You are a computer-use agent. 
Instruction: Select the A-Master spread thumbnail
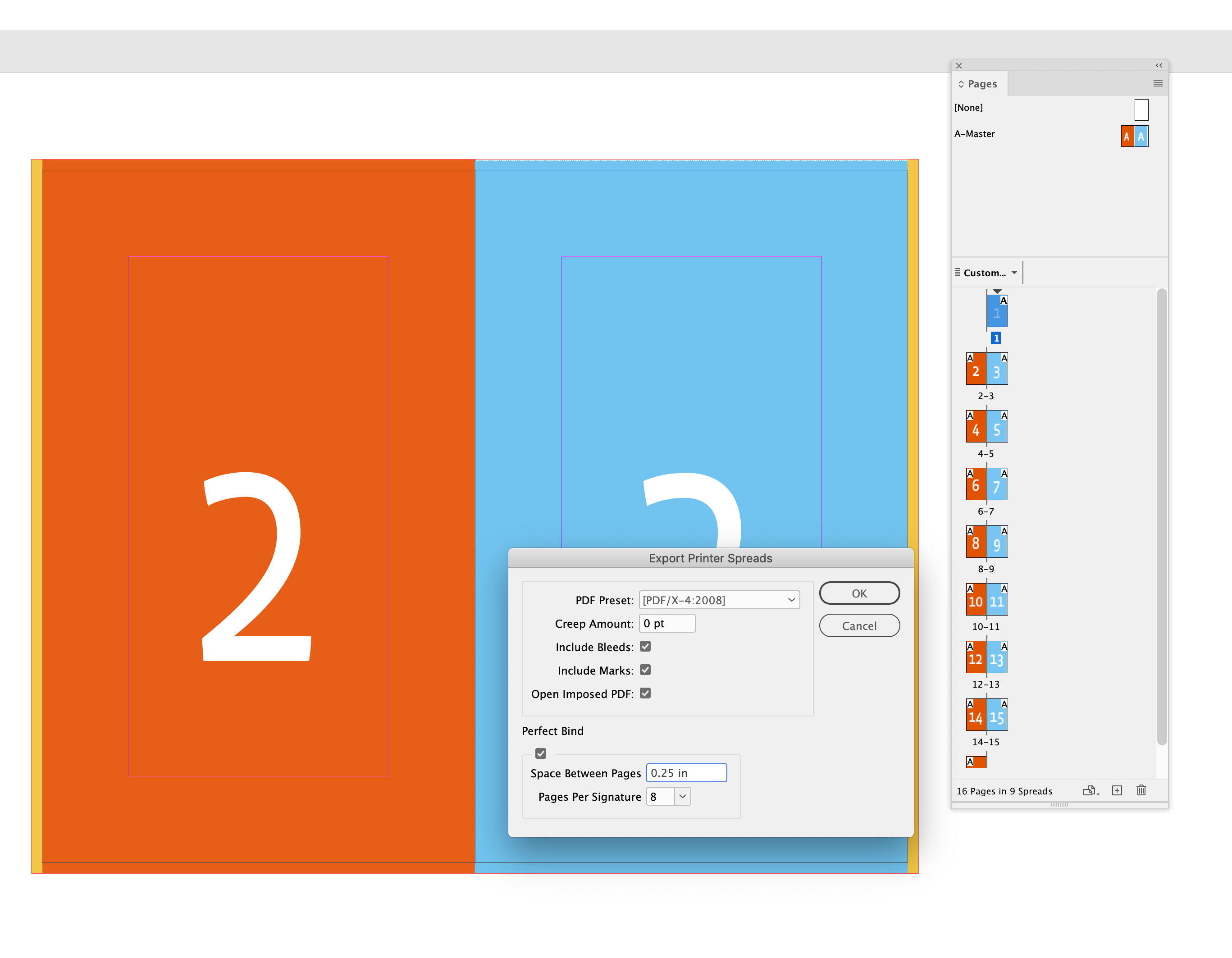coord(1134,135)
